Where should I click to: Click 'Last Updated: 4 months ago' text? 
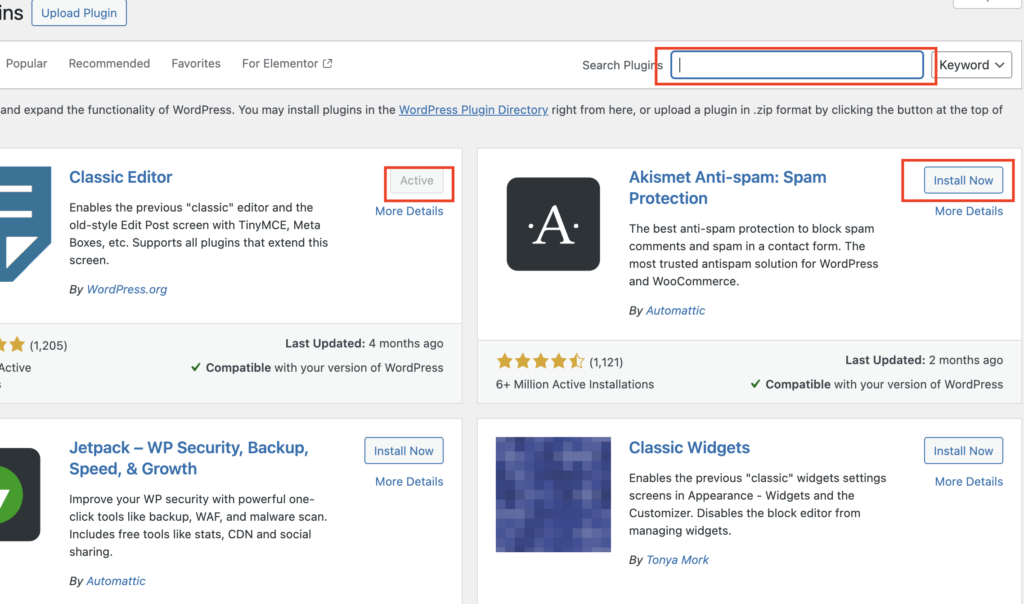point(364,343)
